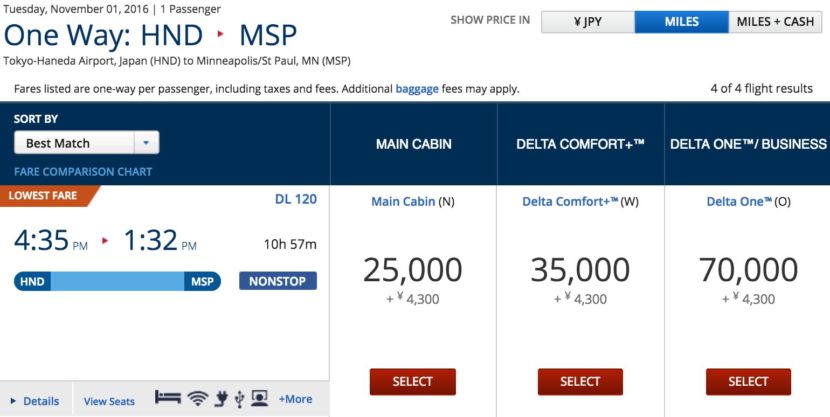Click the HND to MSP route bar
Image resolution: width=830 pixels, height=417 pixels.
click(x=117, y=282)
